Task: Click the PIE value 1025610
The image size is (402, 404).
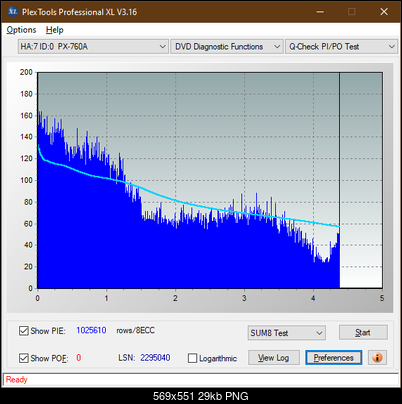Action: 91,330
